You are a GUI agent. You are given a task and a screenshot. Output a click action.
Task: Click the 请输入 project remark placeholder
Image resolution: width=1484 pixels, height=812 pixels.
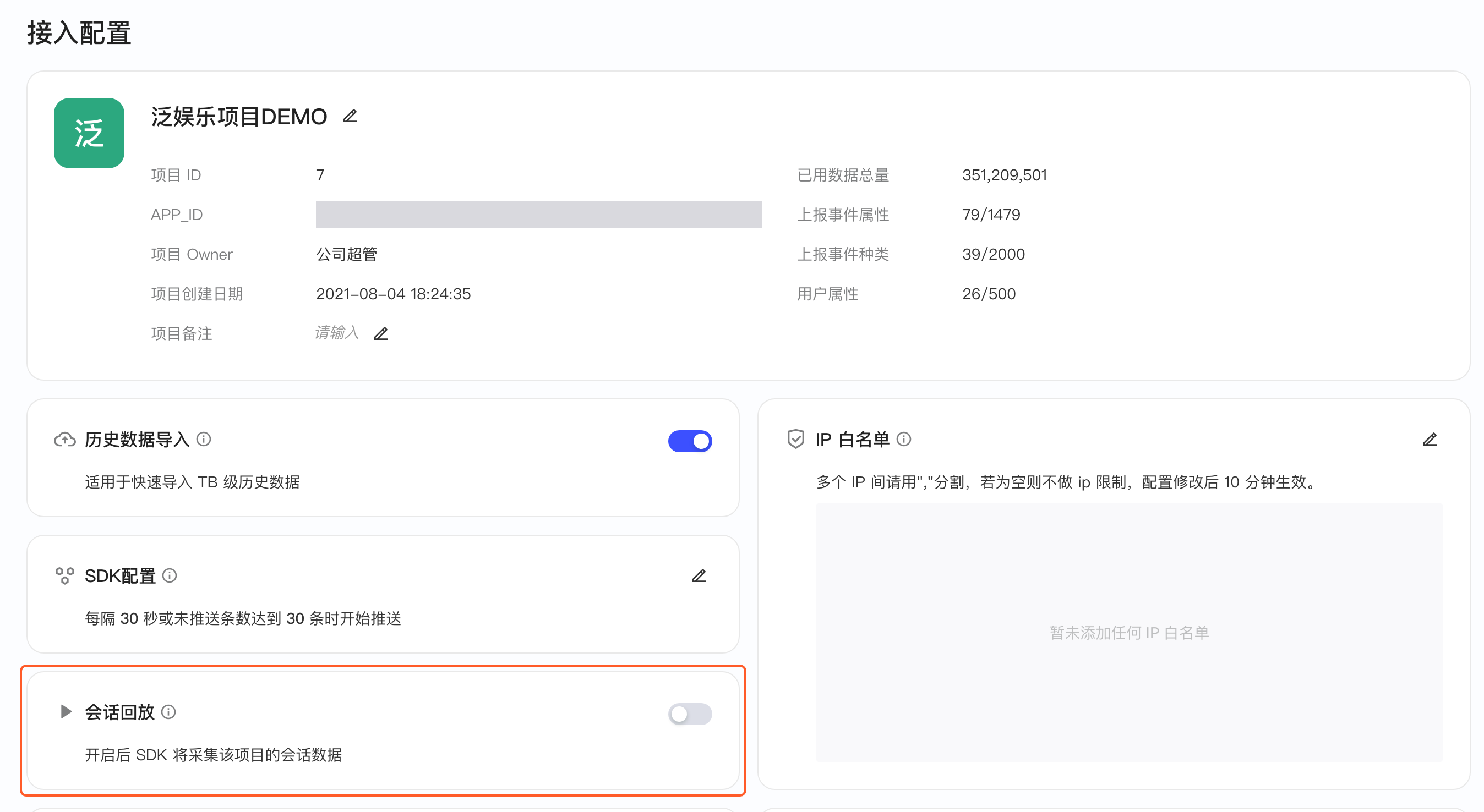click(337, 333)
